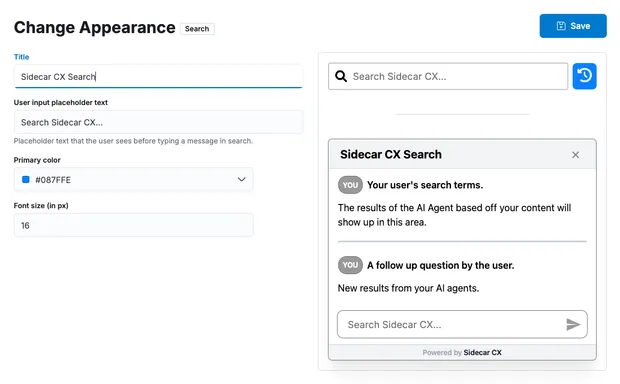Expand primary color chevron arrow

241,179
